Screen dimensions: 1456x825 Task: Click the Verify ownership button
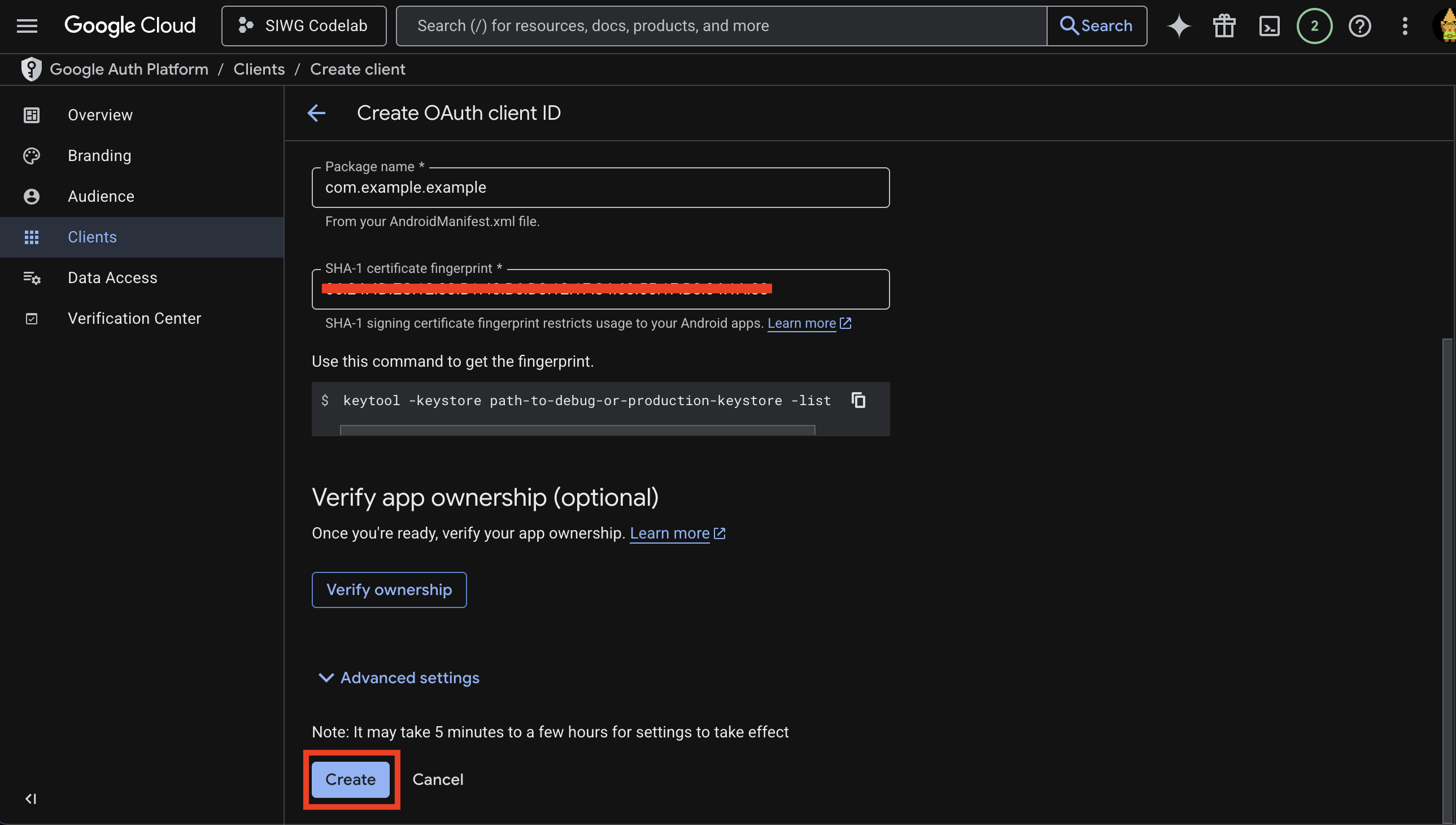click(x=389, y=589)
